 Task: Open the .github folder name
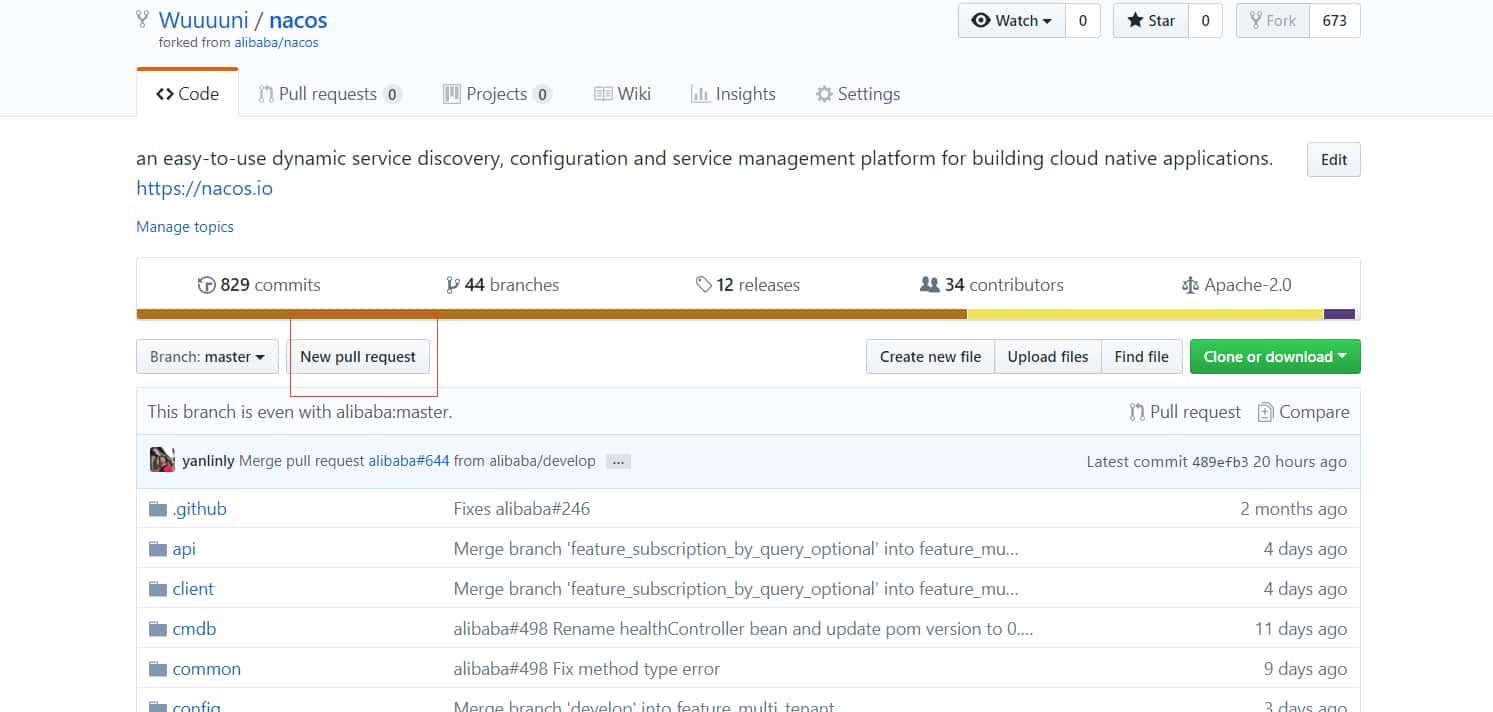[199, 509]
